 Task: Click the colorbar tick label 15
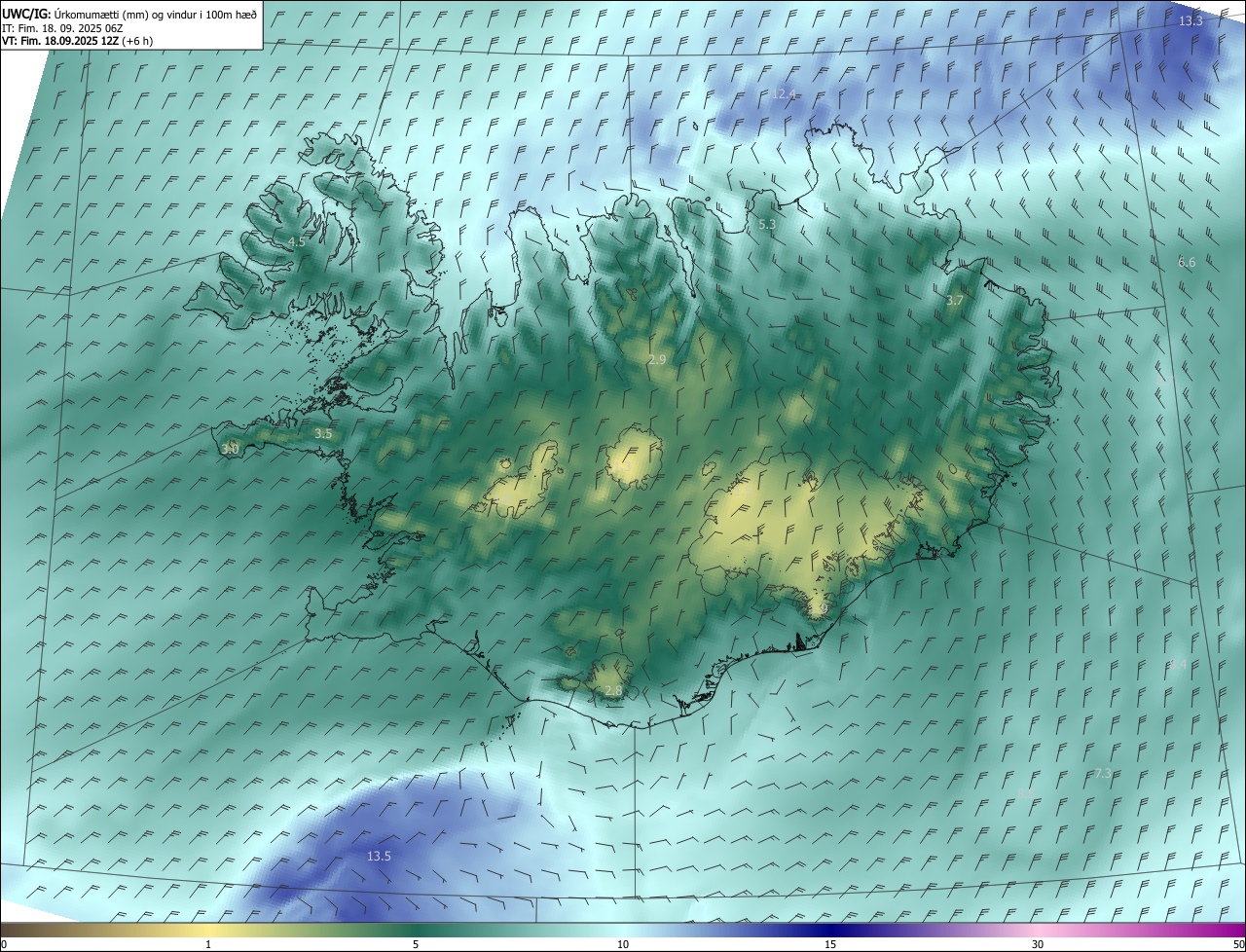(x=830, y=944)
